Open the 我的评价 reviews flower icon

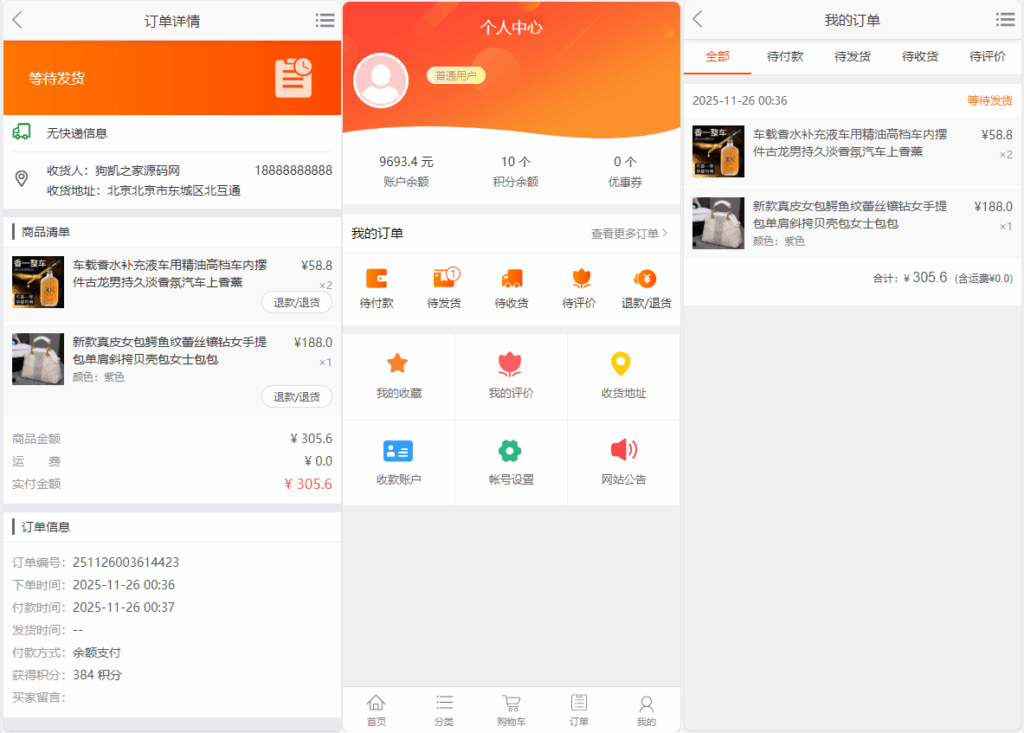pos(511,371)
